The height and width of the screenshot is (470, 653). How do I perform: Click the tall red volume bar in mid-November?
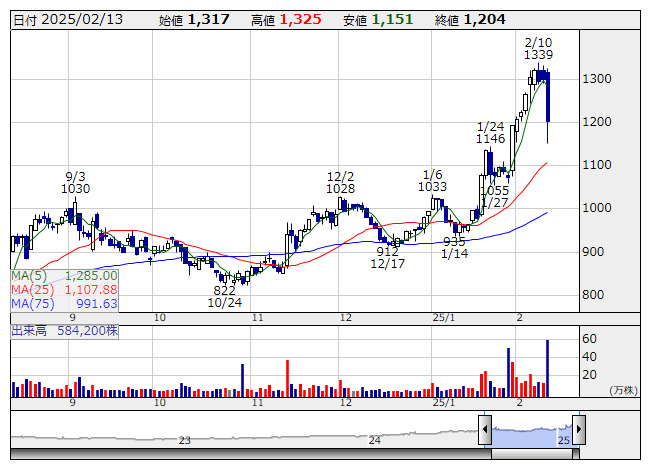click(x=287, y=378)
